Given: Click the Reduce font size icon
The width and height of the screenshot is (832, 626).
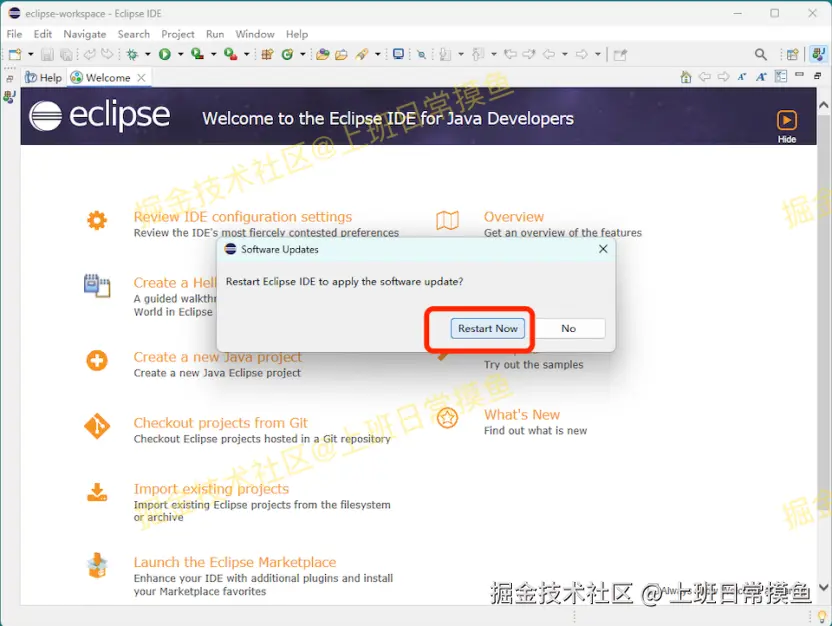Looking at the screenshot, I should point(742,77).
